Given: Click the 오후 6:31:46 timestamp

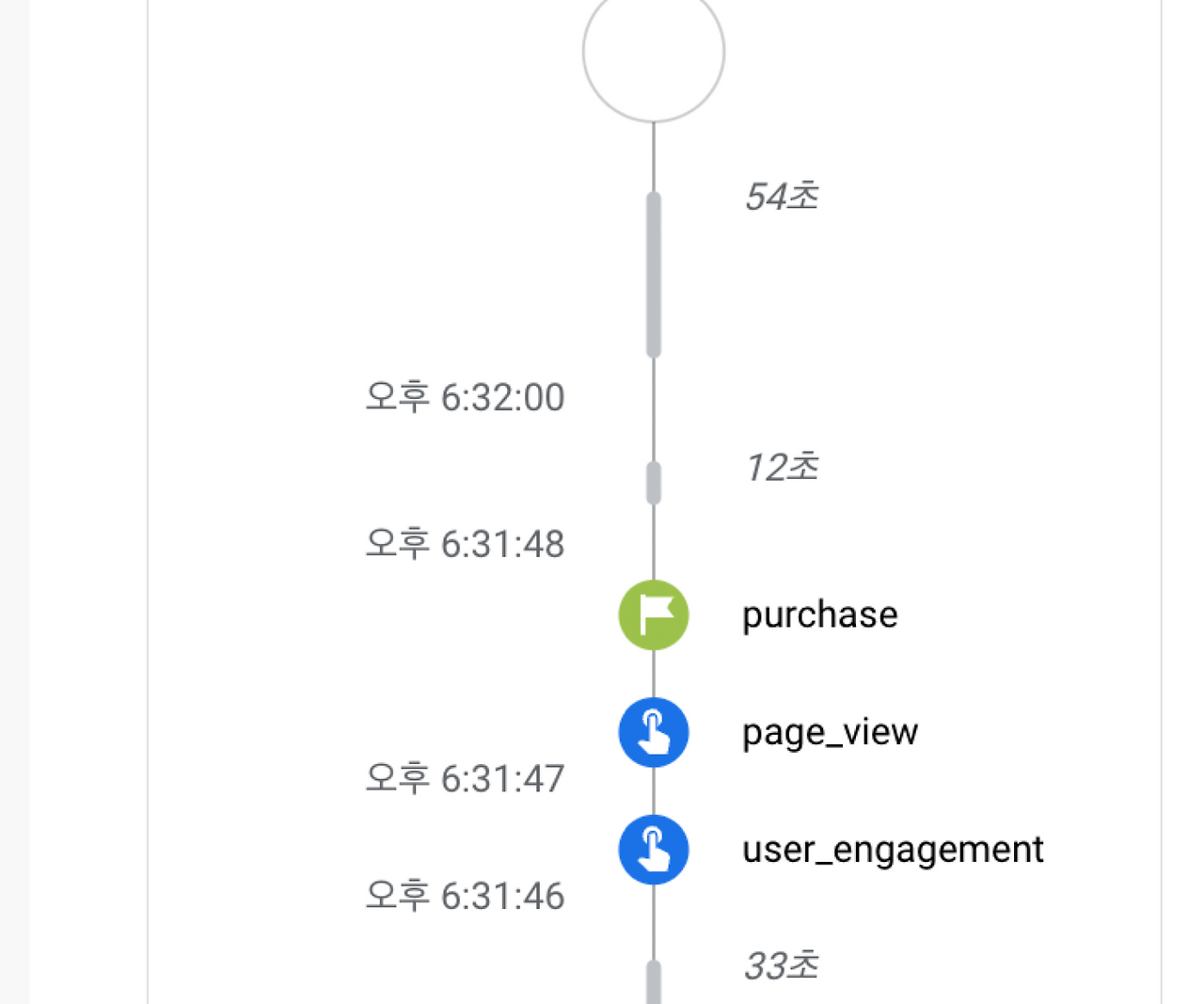Looking at the screenshot, I should click(465, 896).
